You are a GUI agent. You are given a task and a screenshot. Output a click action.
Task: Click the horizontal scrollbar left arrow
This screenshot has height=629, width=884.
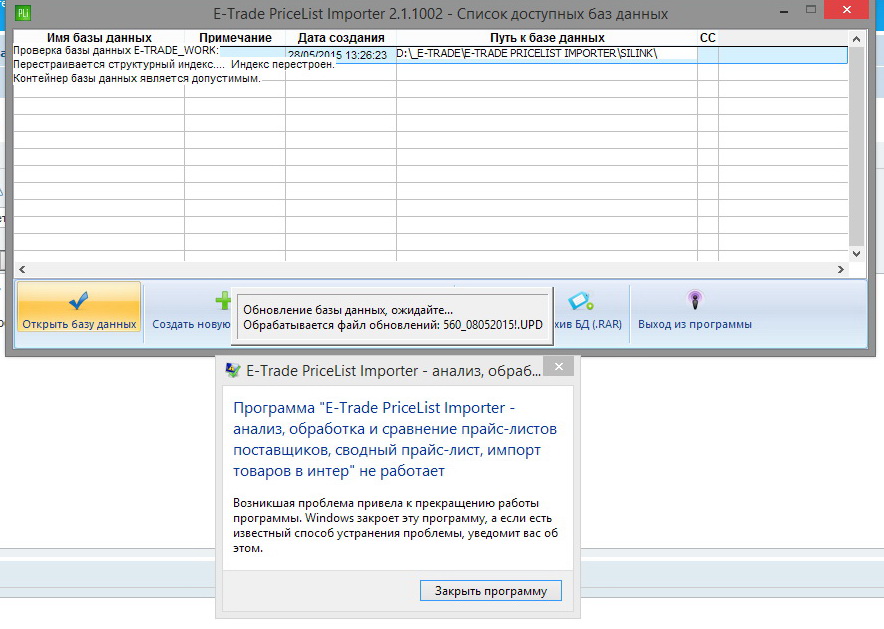click(22, 269)
